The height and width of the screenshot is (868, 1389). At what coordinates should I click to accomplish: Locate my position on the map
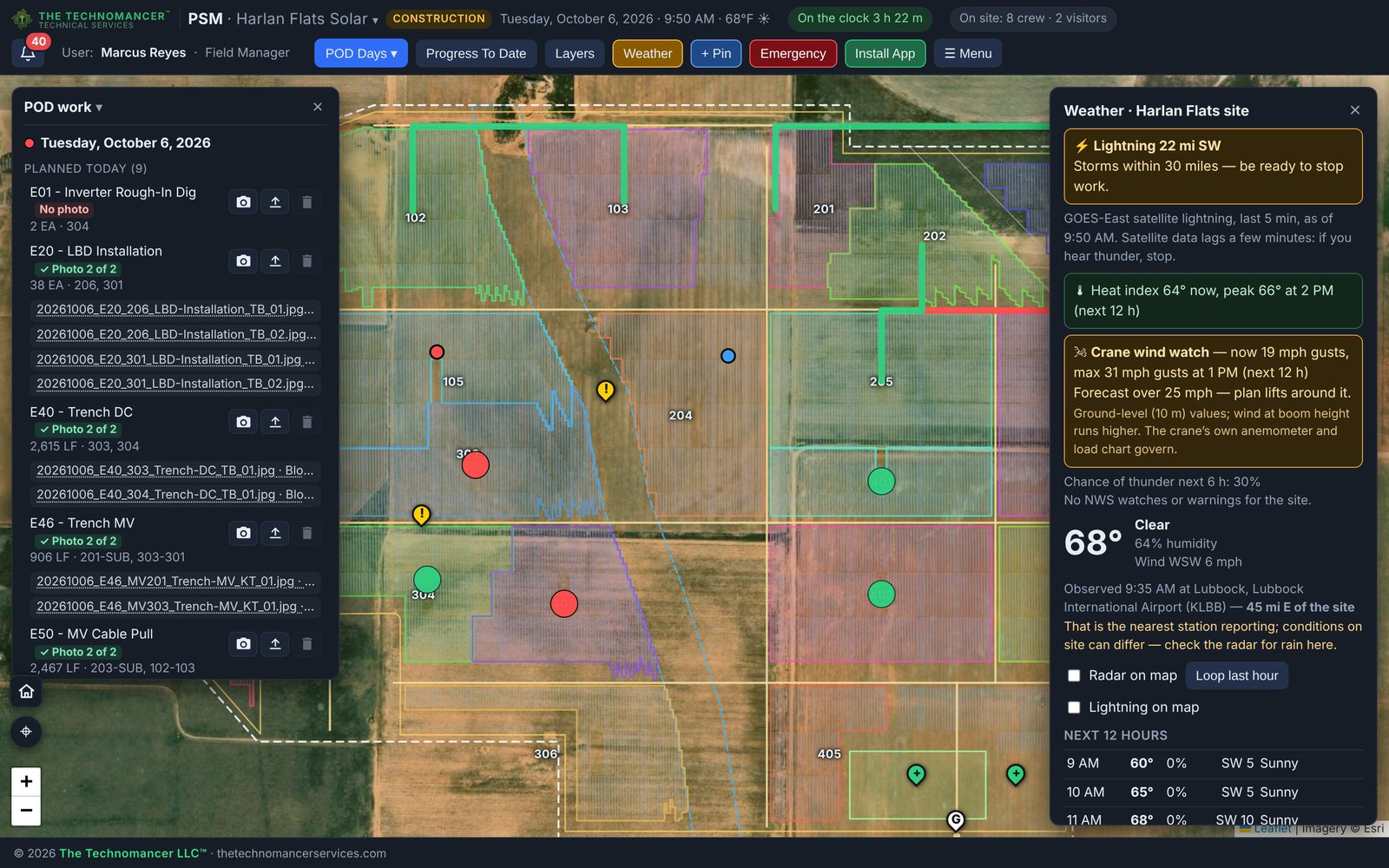pyautogui.click(x=26, y=732)
